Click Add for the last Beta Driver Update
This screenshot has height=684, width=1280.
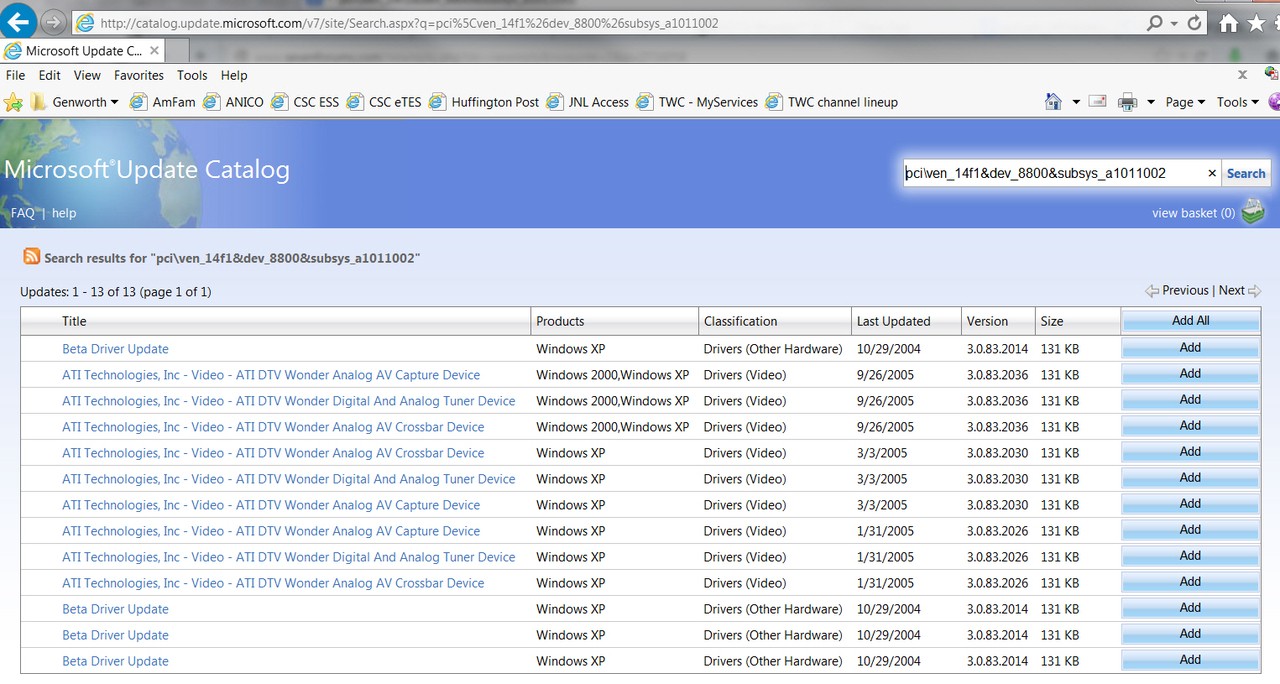click(x=1190, y=660)
